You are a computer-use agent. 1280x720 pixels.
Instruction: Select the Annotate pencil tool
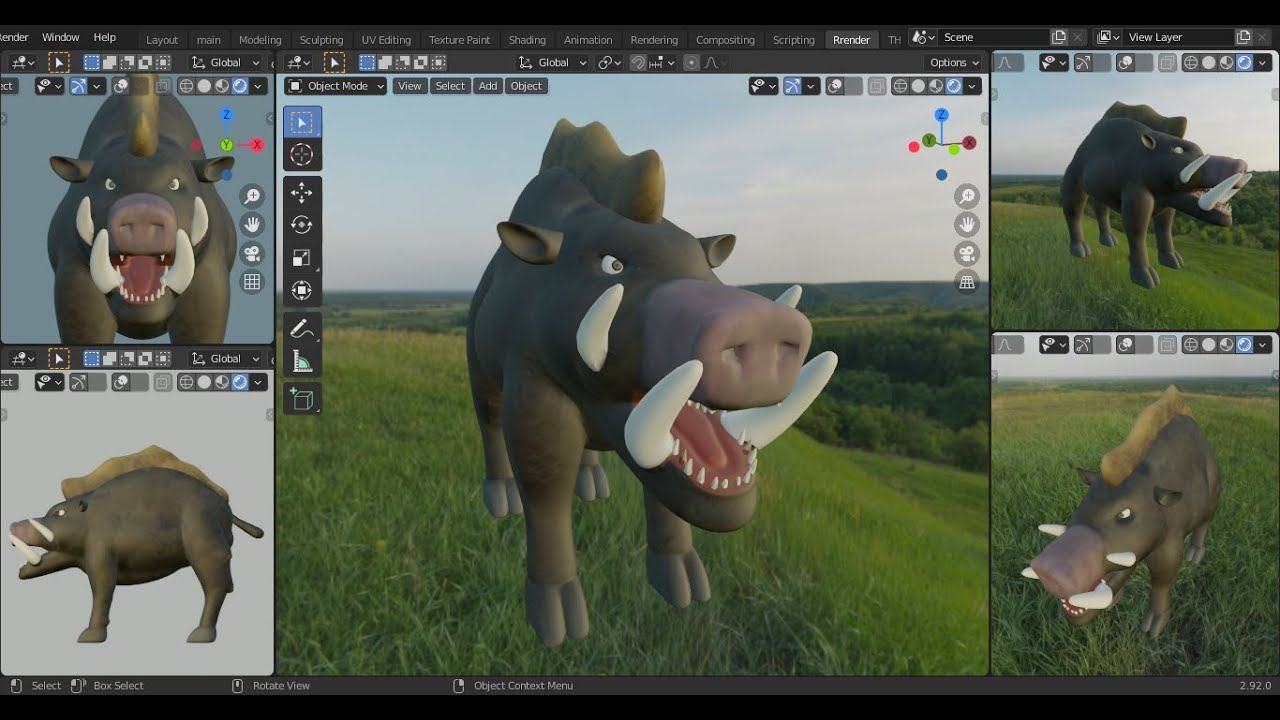point(301,328)
